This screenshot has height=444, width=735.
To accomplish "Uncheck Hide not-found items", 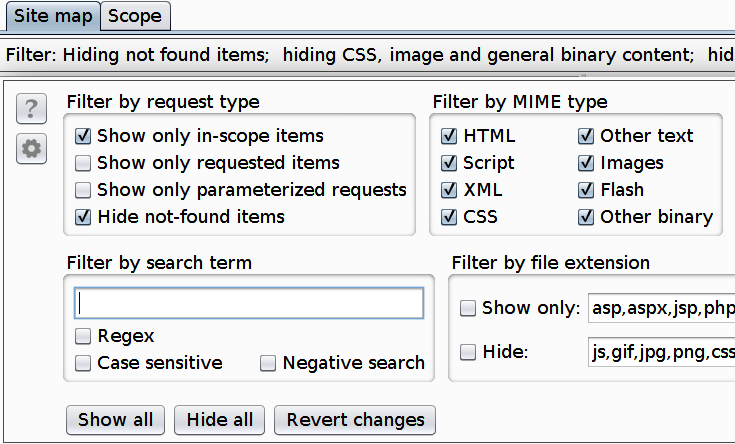I will pos(83,217).
